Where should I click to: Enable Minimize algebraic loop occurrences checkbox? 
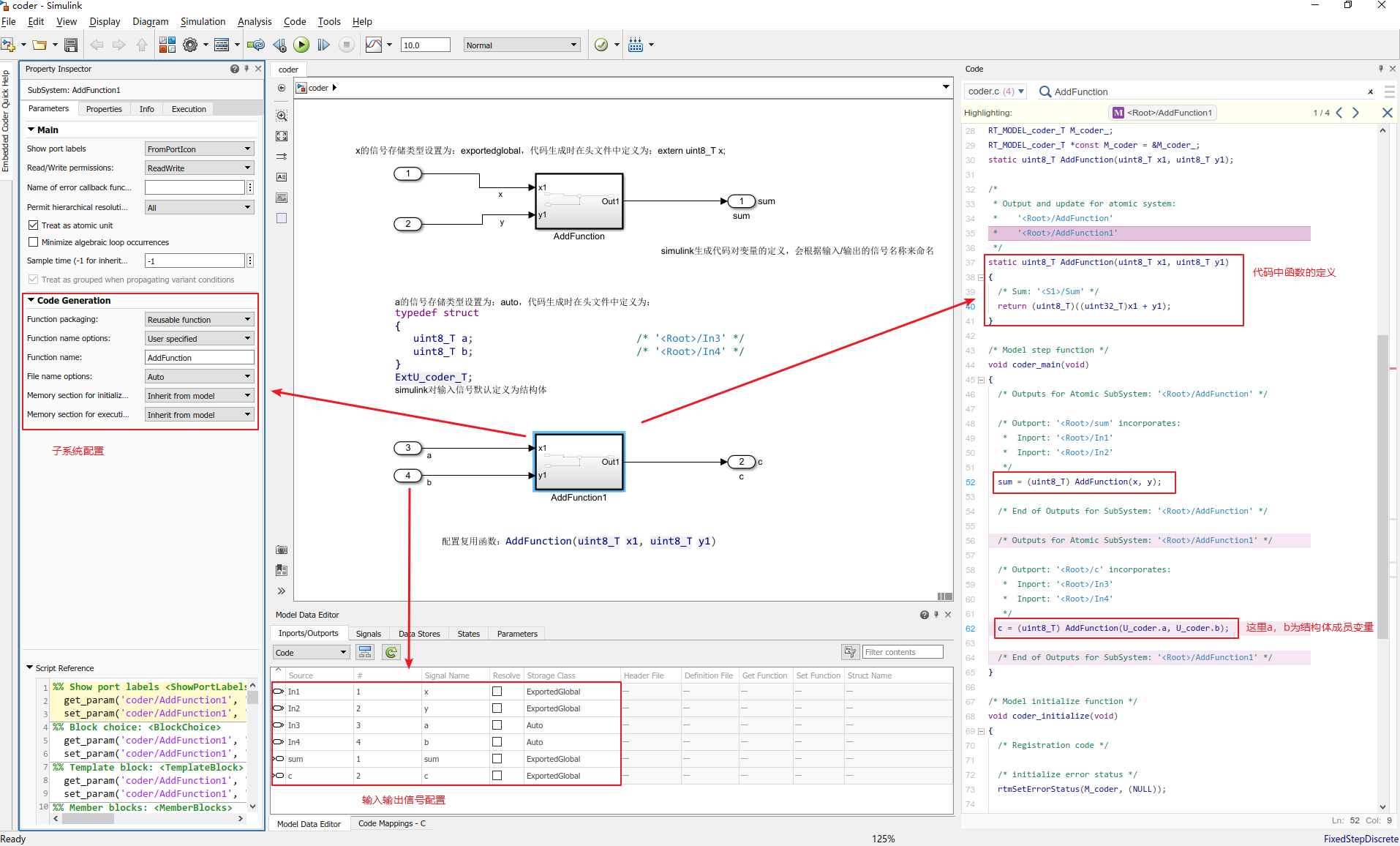(33, 242)
